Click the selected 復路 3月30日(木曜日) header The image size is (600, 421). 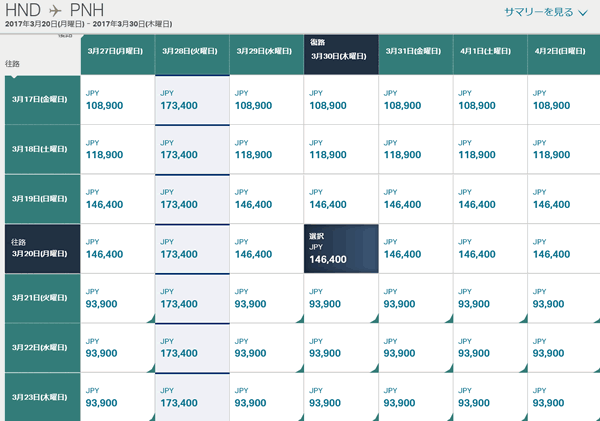(341, 52)
